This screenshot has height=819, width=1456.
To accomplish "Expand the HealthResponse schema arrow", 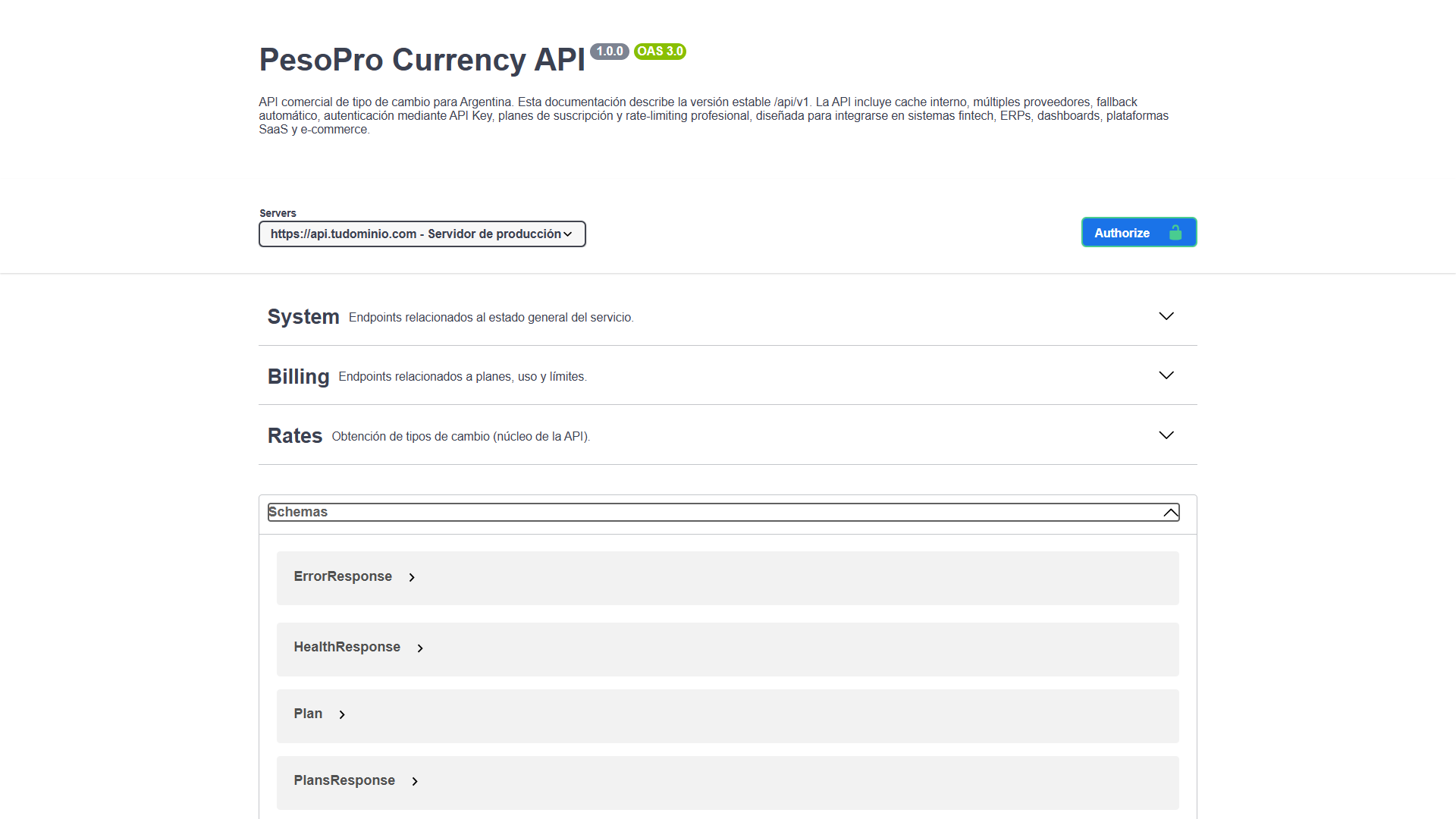I will (x=420, y=648).
